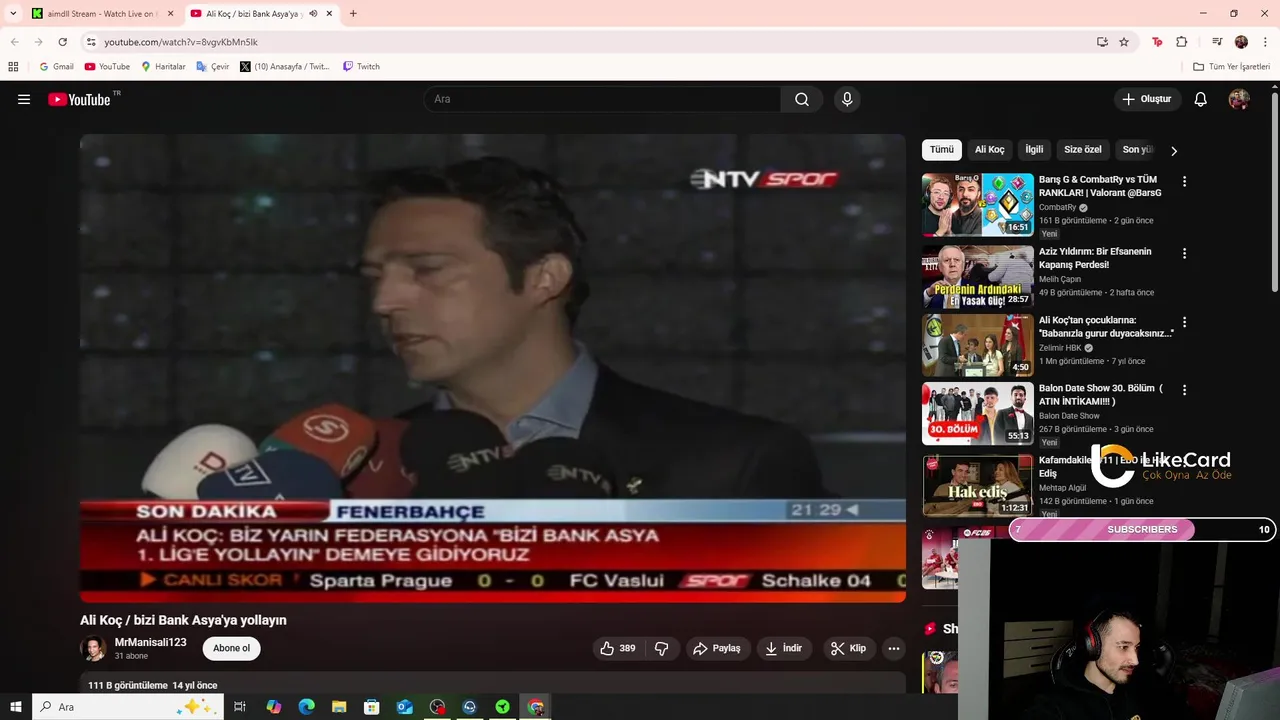Open MrManisali123 channel link

click(150, 642)
